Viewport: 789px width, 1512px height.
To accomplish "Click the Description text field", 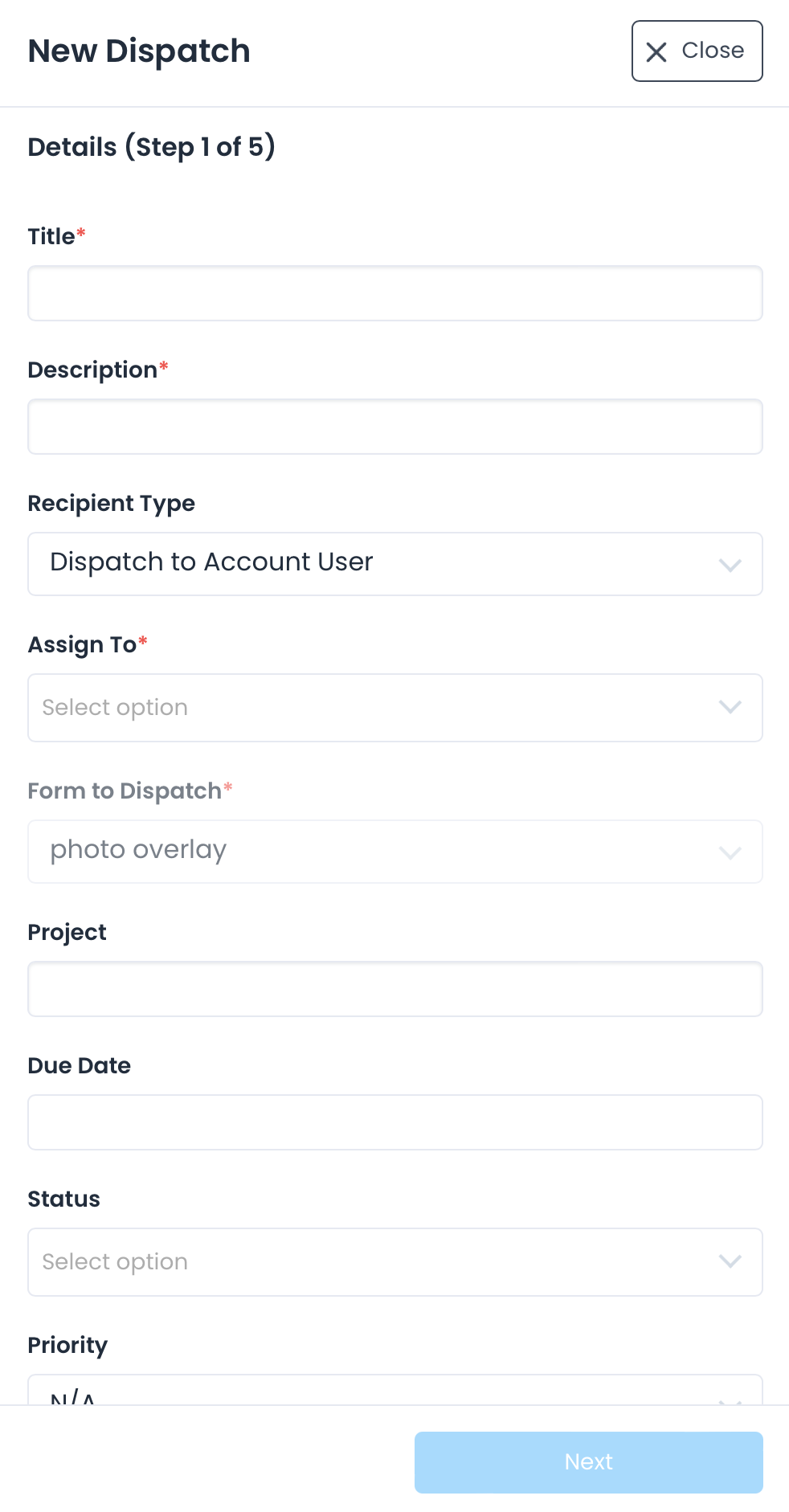I will coord(395,427).
